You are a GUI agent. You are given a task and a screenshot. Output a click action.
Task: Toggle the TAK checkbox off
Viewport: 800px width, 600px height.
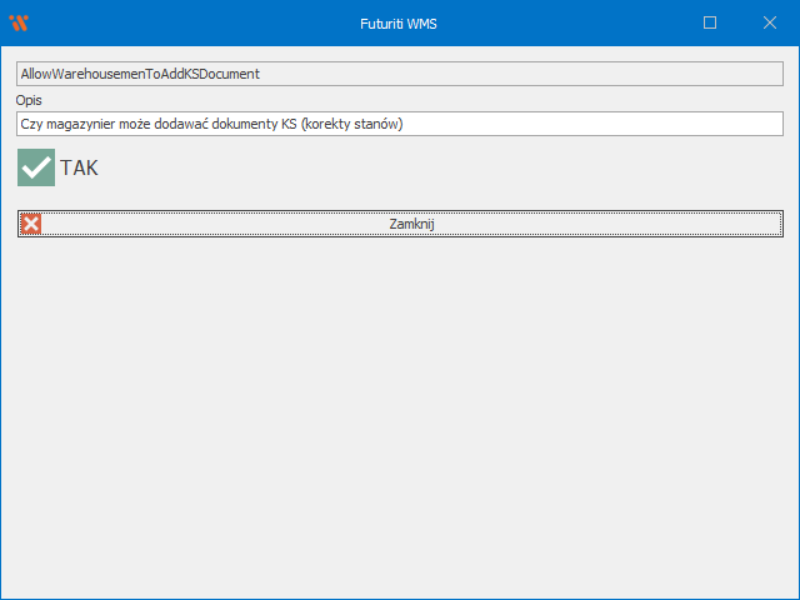[x=36, y=168]
